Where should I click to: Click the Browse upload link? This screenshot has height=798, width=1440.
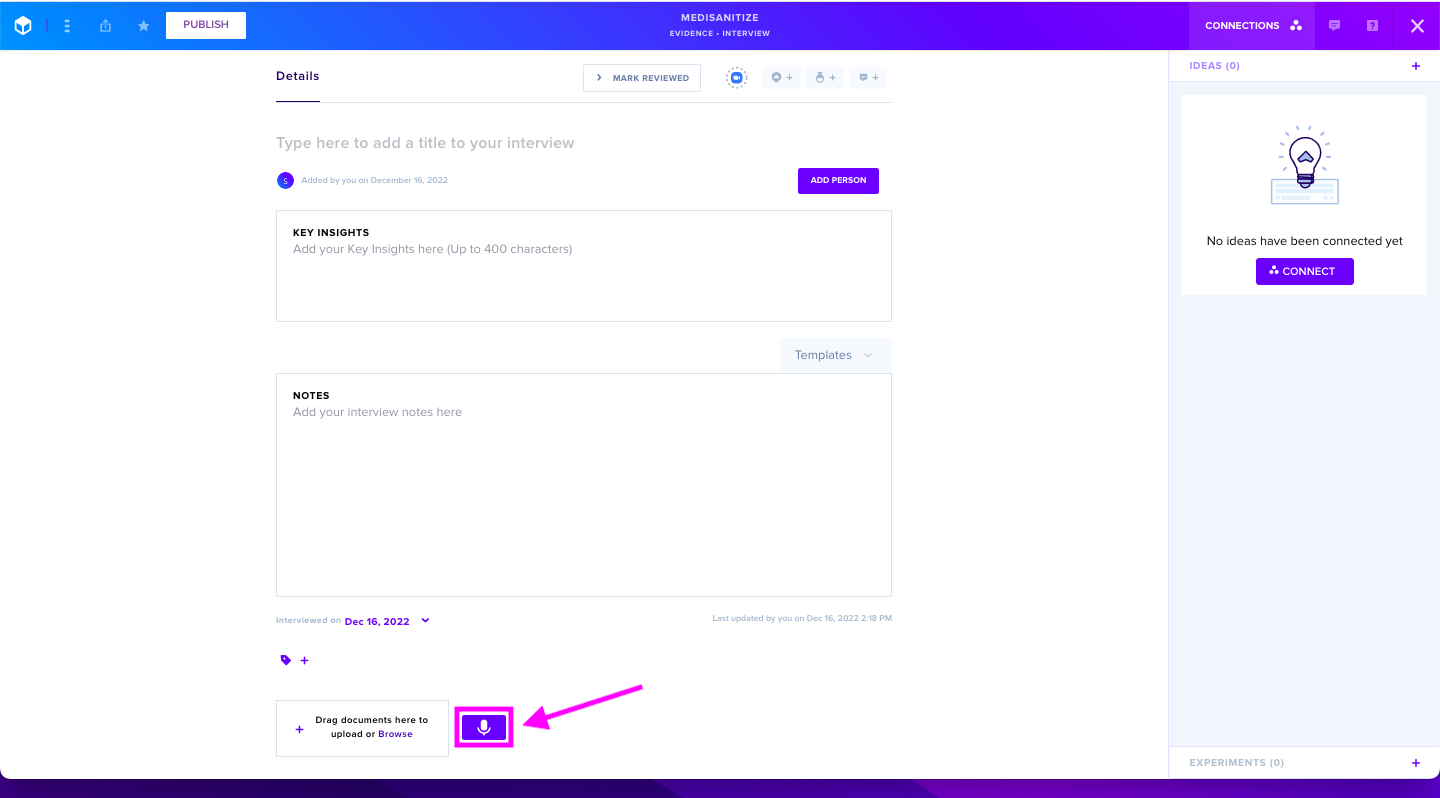[x=395, y=734]
